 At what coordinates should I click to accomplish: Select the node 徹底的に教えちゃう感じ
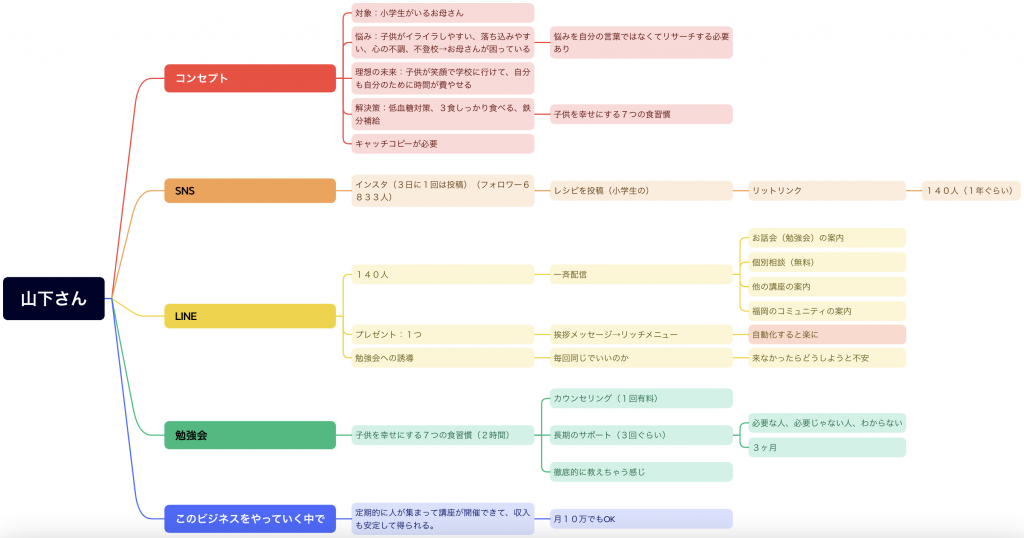point(641,472)
